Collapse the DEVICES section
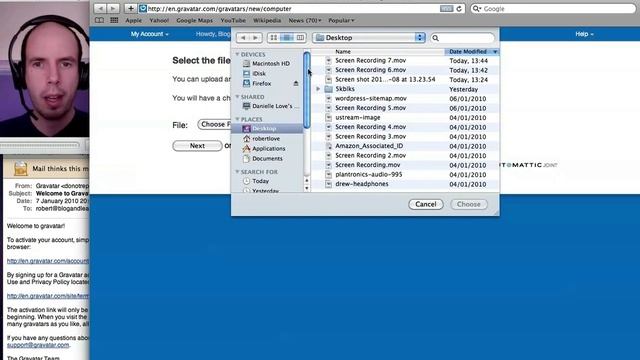 coord(237,54)
